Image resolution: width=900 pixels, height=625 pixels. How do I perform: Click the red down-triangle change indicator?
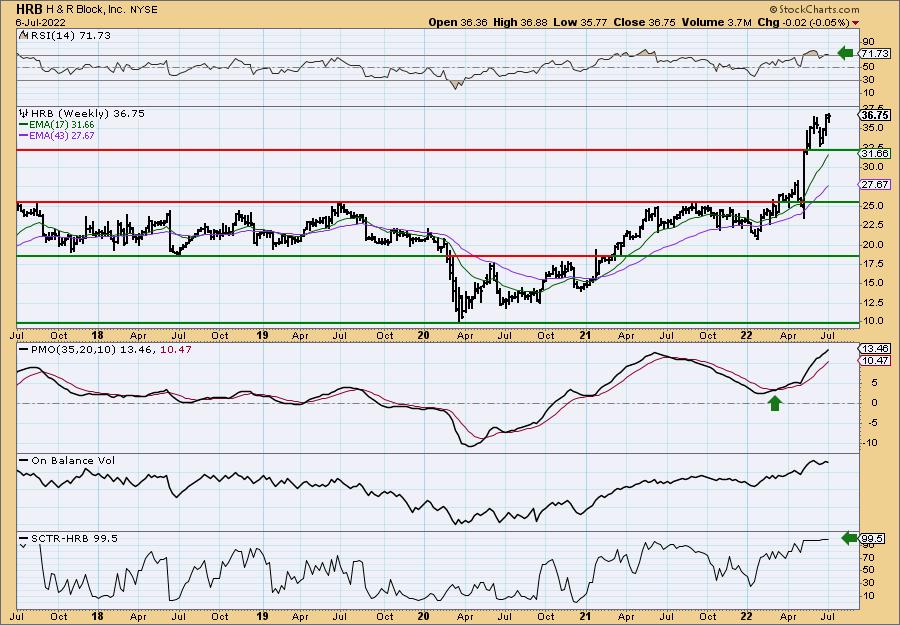pos(856,23)
